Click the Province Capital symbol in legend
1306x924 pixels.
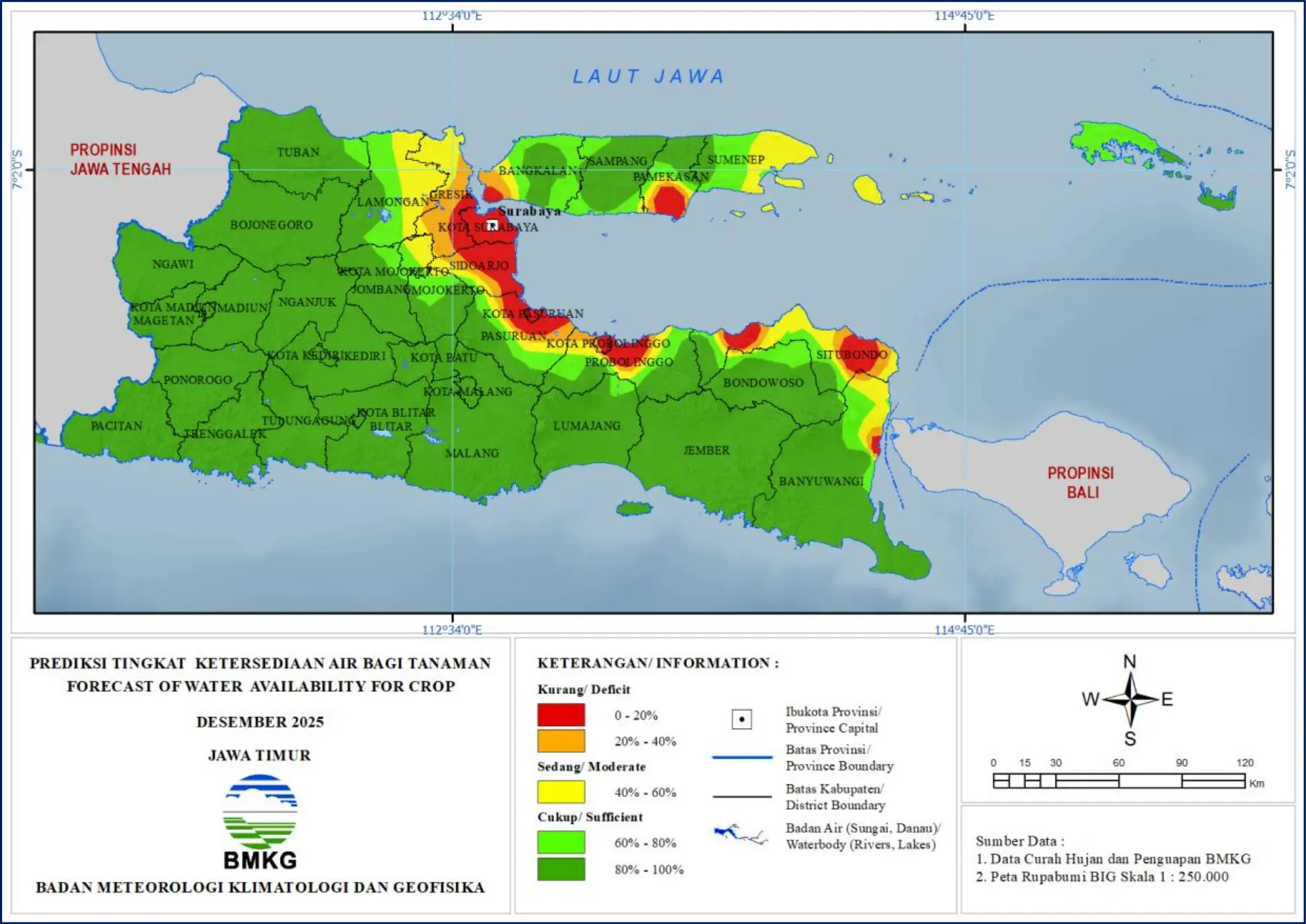click(x=742, y=719)
